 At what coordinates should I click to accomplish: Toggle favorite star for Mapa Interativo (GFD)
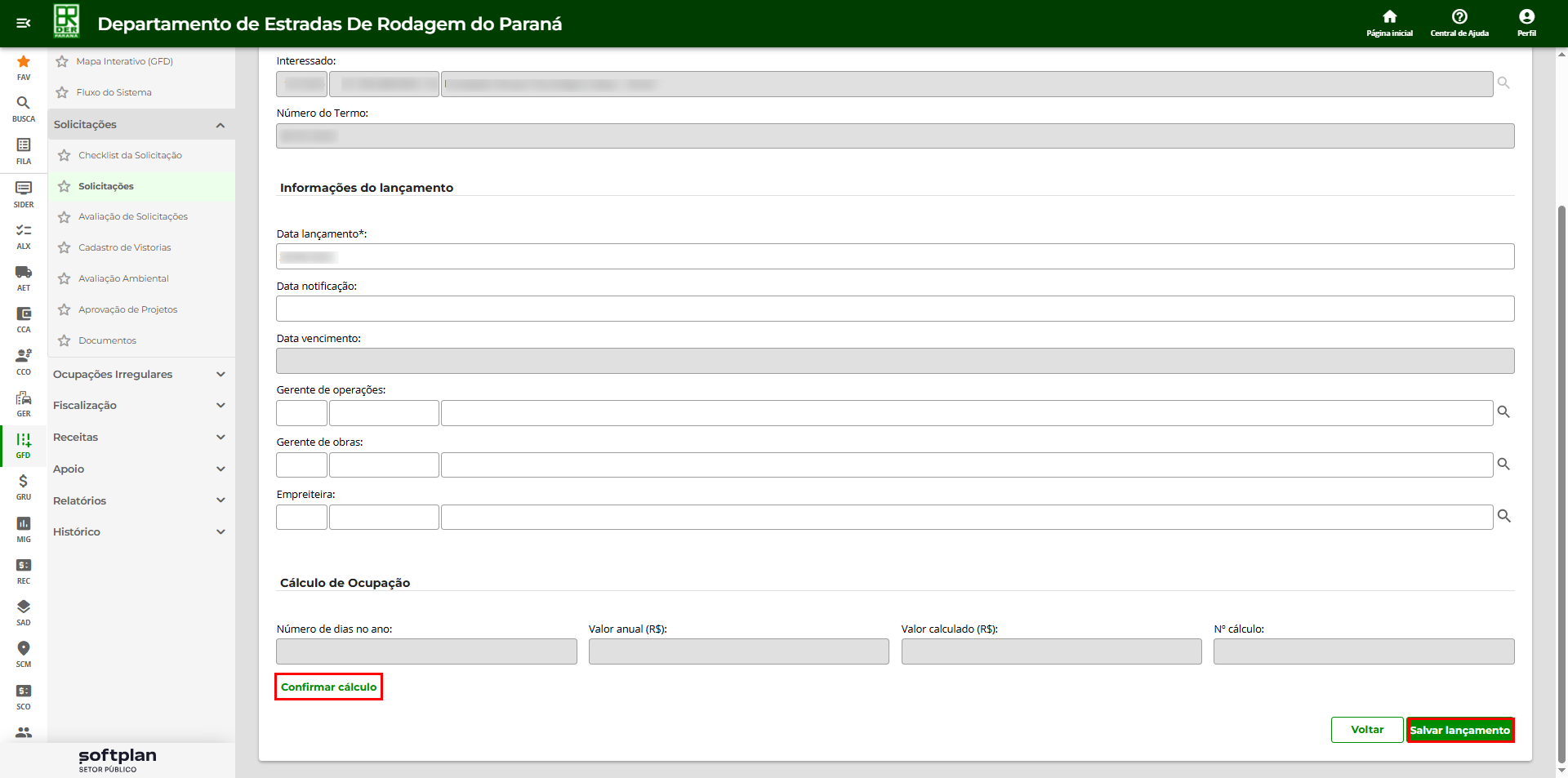pyautogui.click(x=62, y=61)
